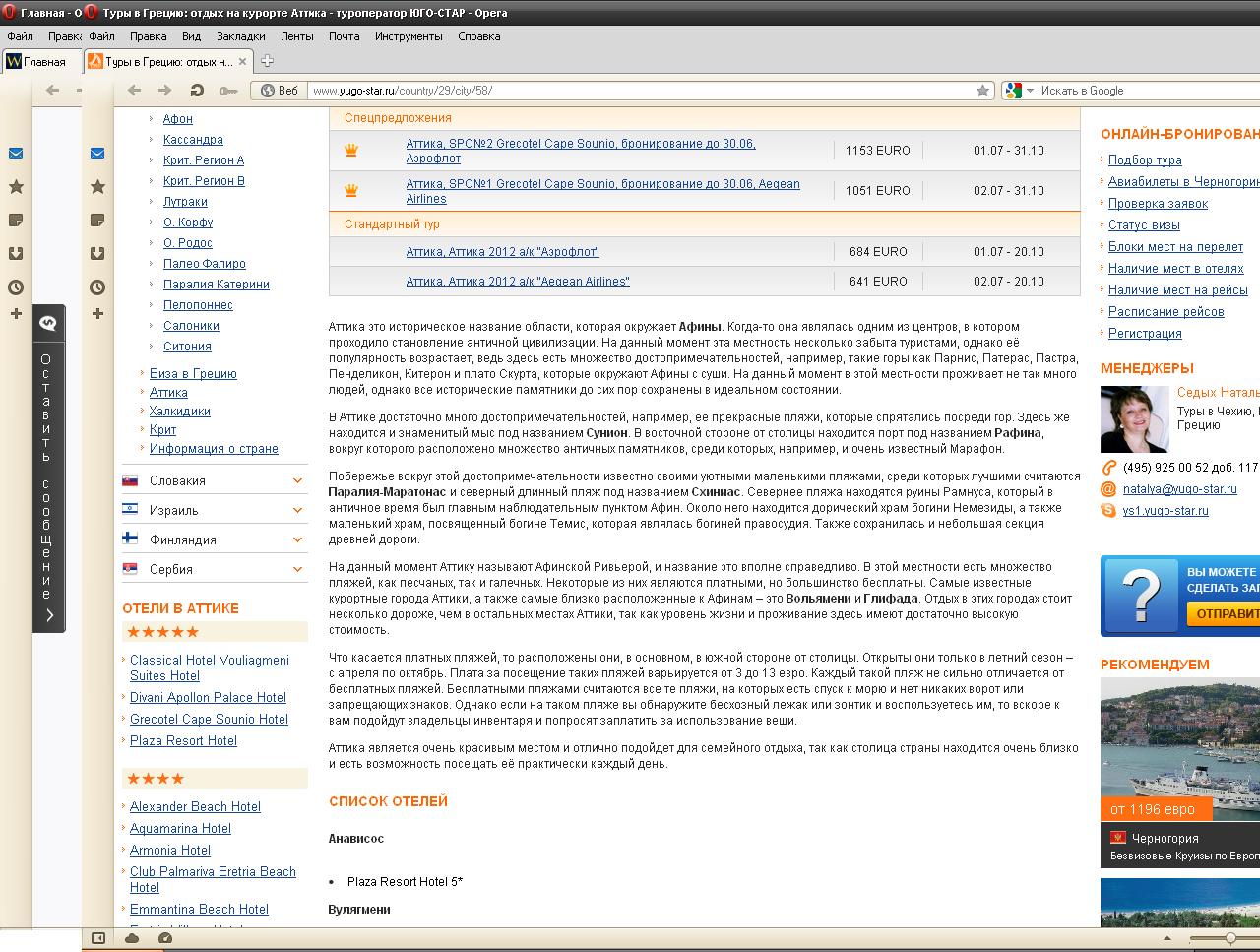Click the Slovakia flag icon
The image size is (1260, 952).
[130, 480]
